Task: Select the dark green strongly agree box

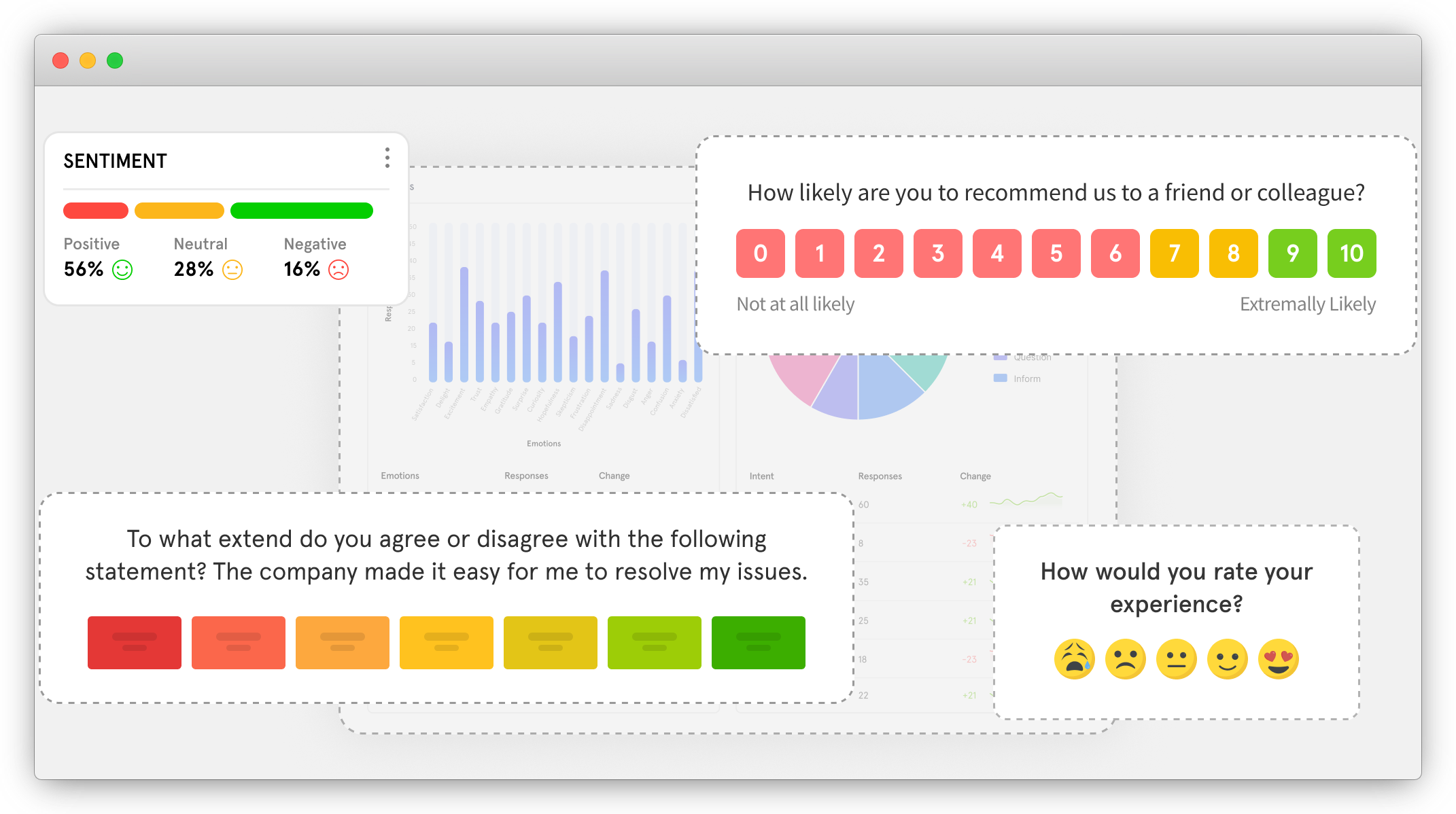Action: 758,642
